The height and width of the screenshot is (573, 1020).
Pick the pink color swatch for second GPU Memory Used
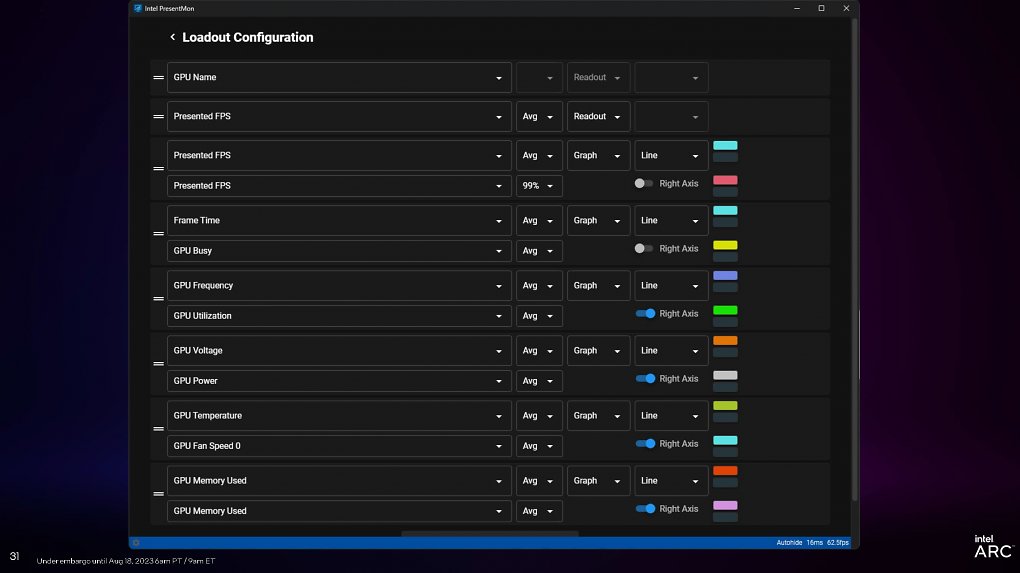tap(725, 505)
